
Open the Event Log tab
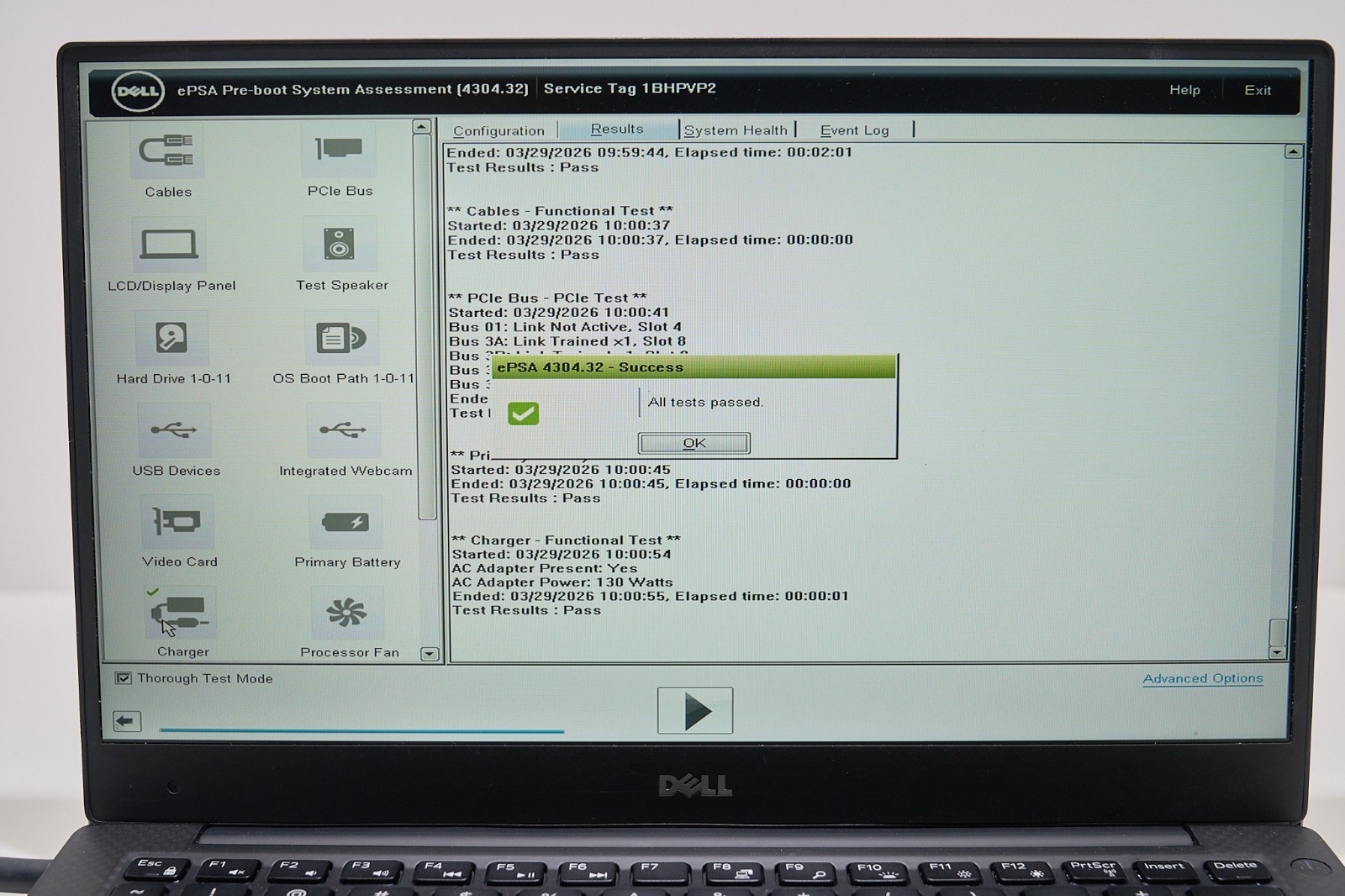point(854,130)
